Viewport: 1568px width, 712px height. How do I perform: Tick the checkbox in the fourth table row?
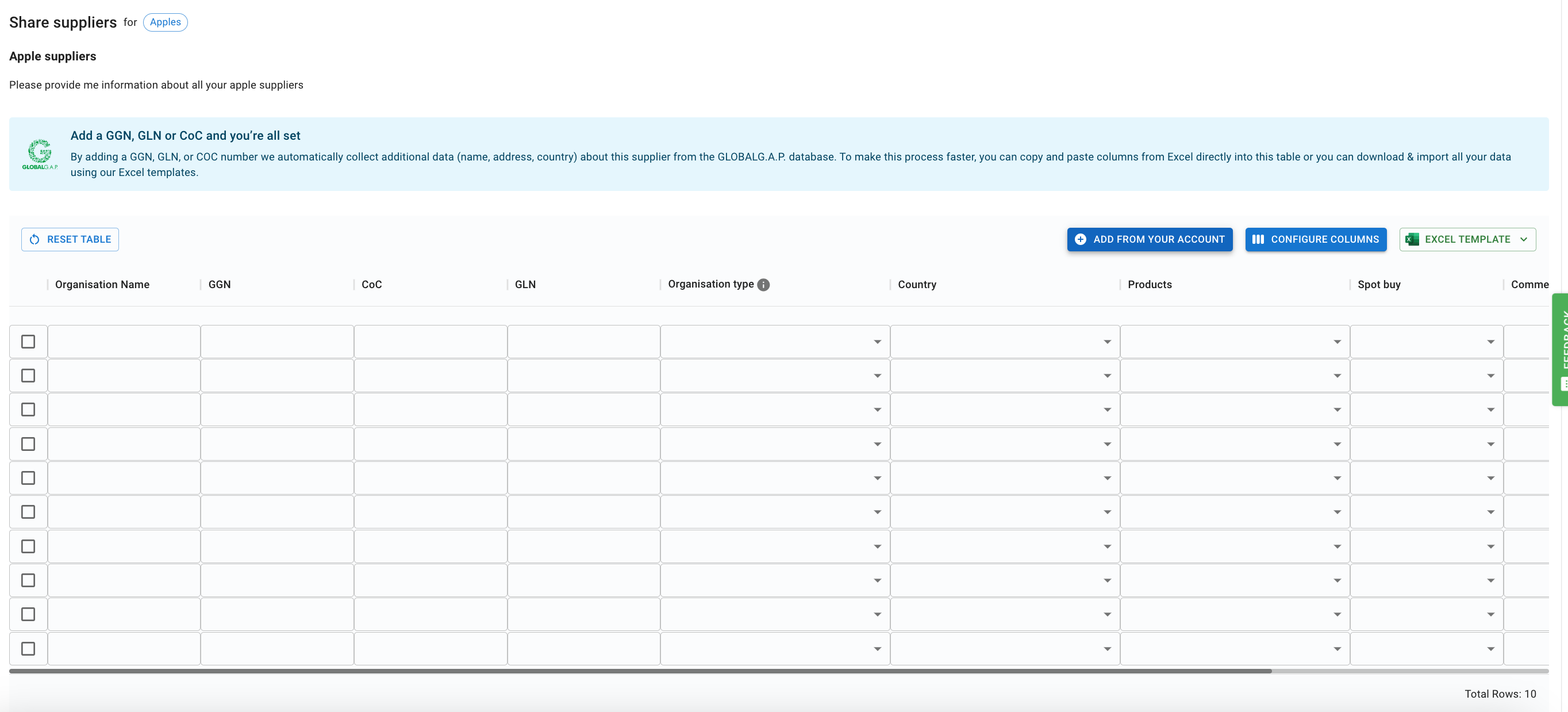[x=28, y=444]
